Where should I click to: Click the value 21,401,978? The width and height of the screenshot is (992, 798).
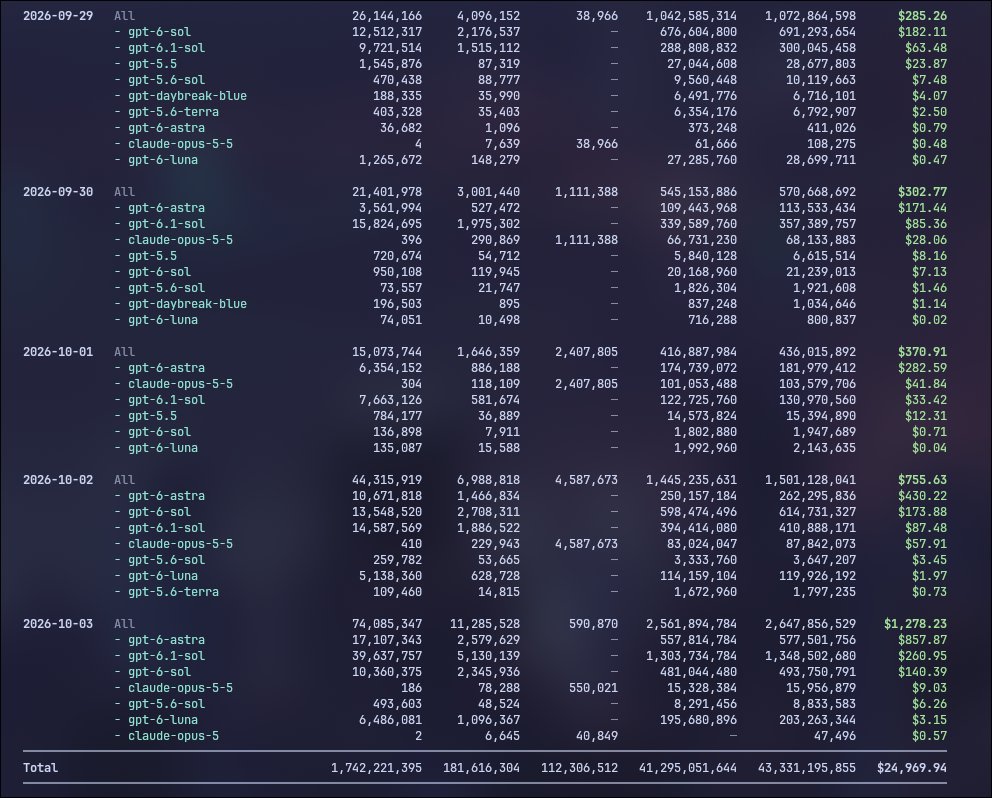[387, 192]
